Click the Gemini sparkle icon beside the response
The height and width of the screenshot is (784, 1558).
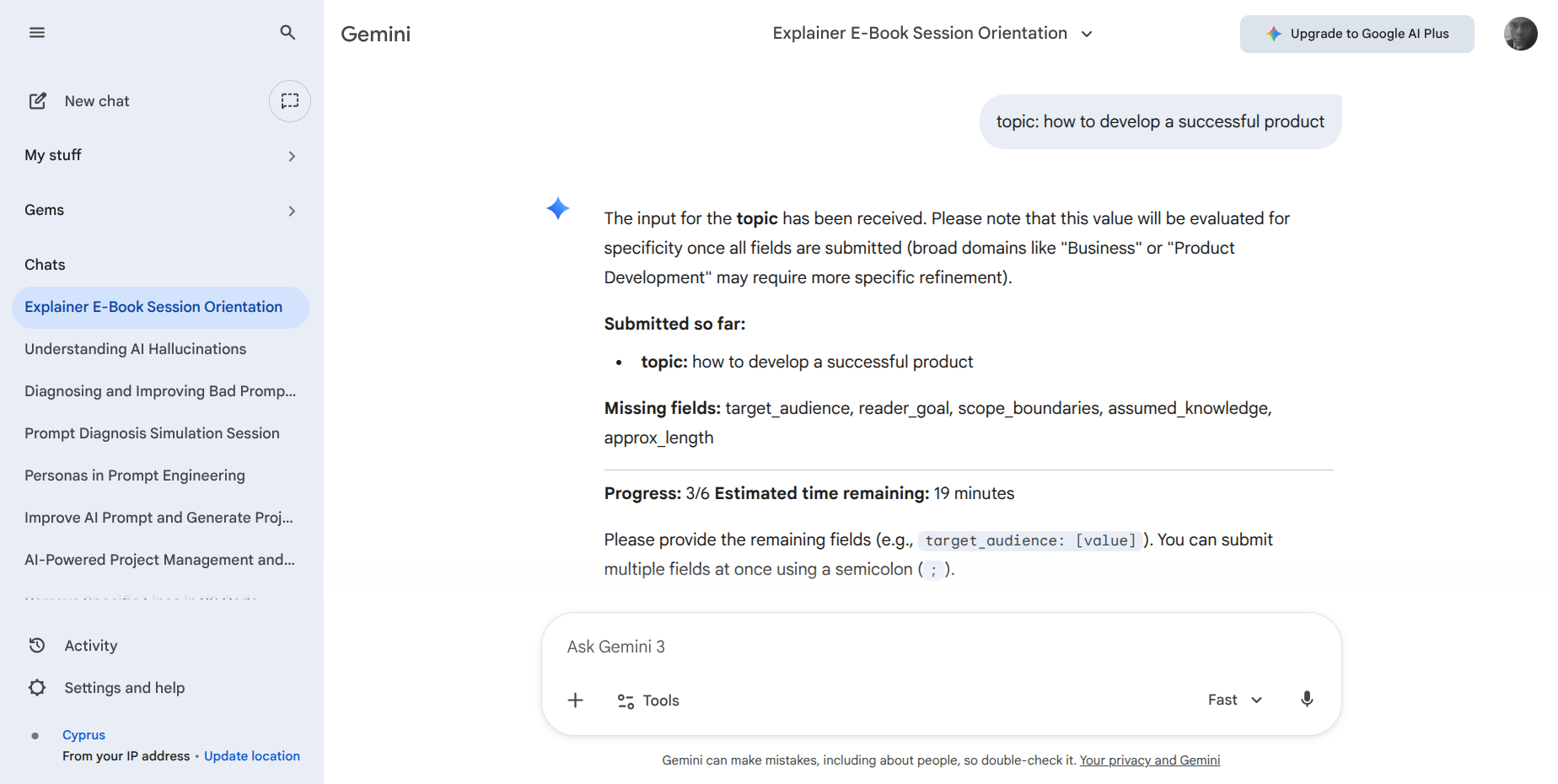[x=557, y=208]
